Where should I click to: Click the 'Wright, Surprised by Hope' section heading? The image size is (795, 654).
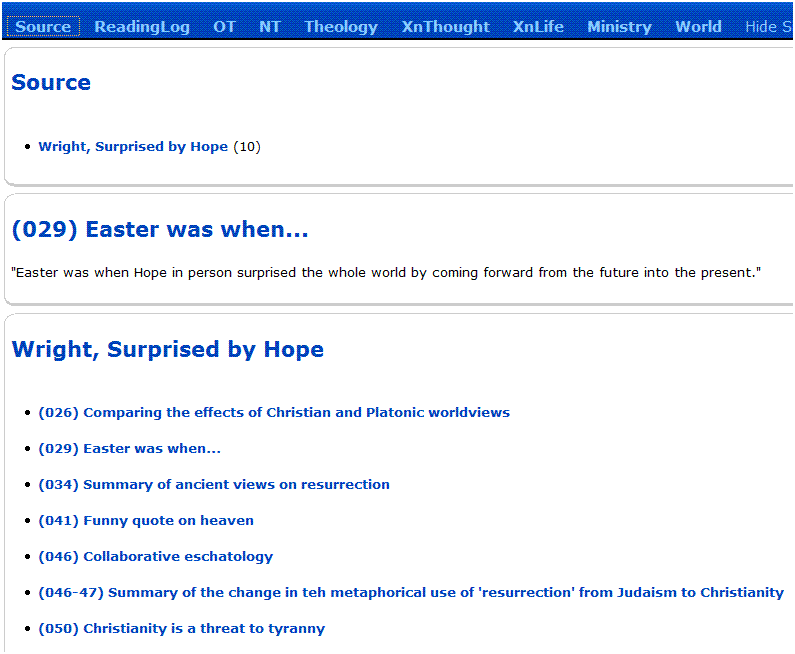[x=168, y=349]
